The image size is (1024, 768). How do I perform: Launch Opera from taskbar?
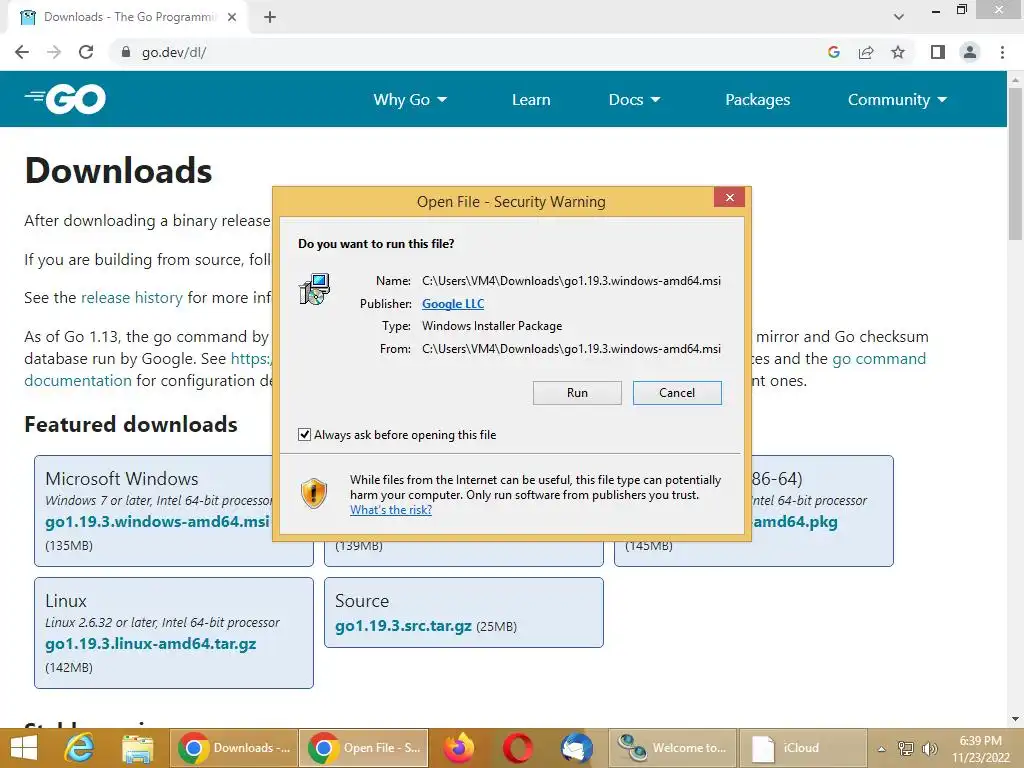pyautogui.click(x=518, y=748)
